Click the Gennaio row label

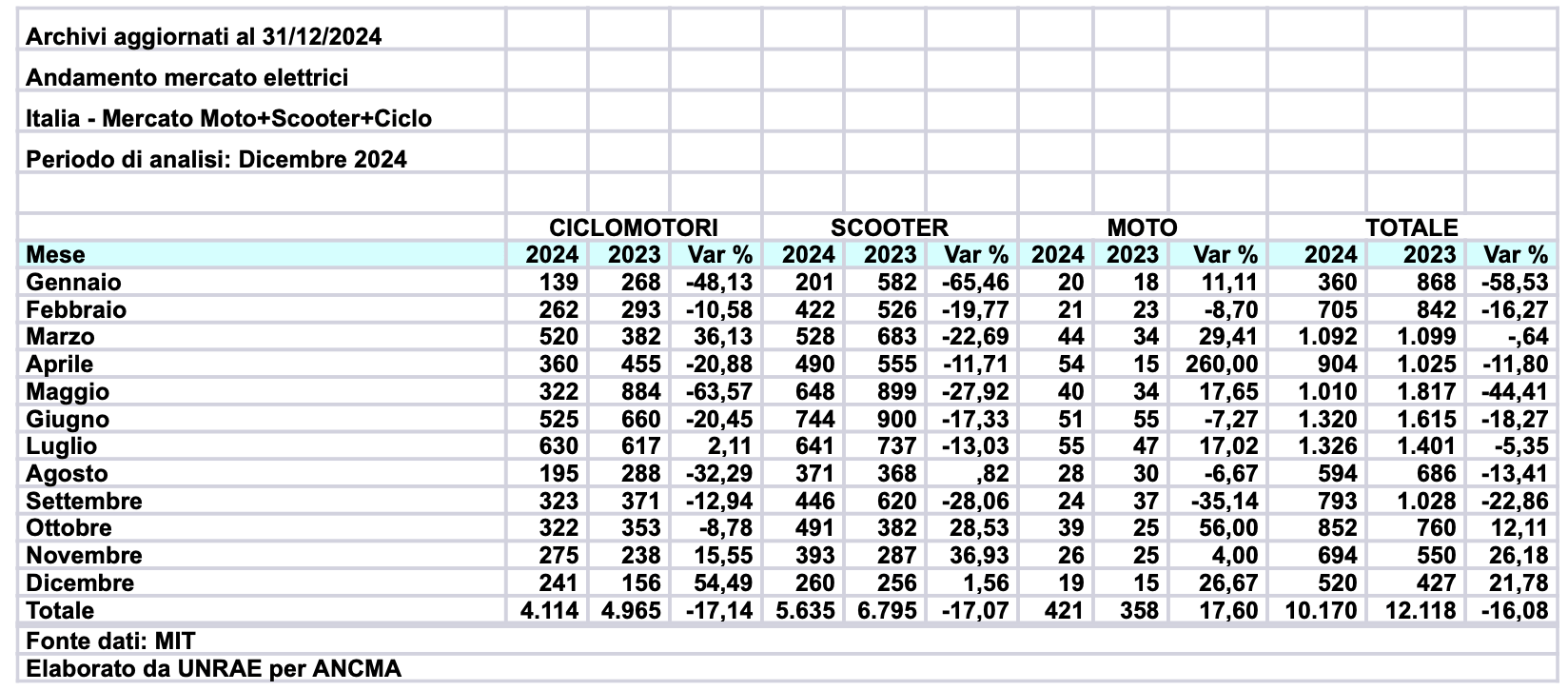73,283
